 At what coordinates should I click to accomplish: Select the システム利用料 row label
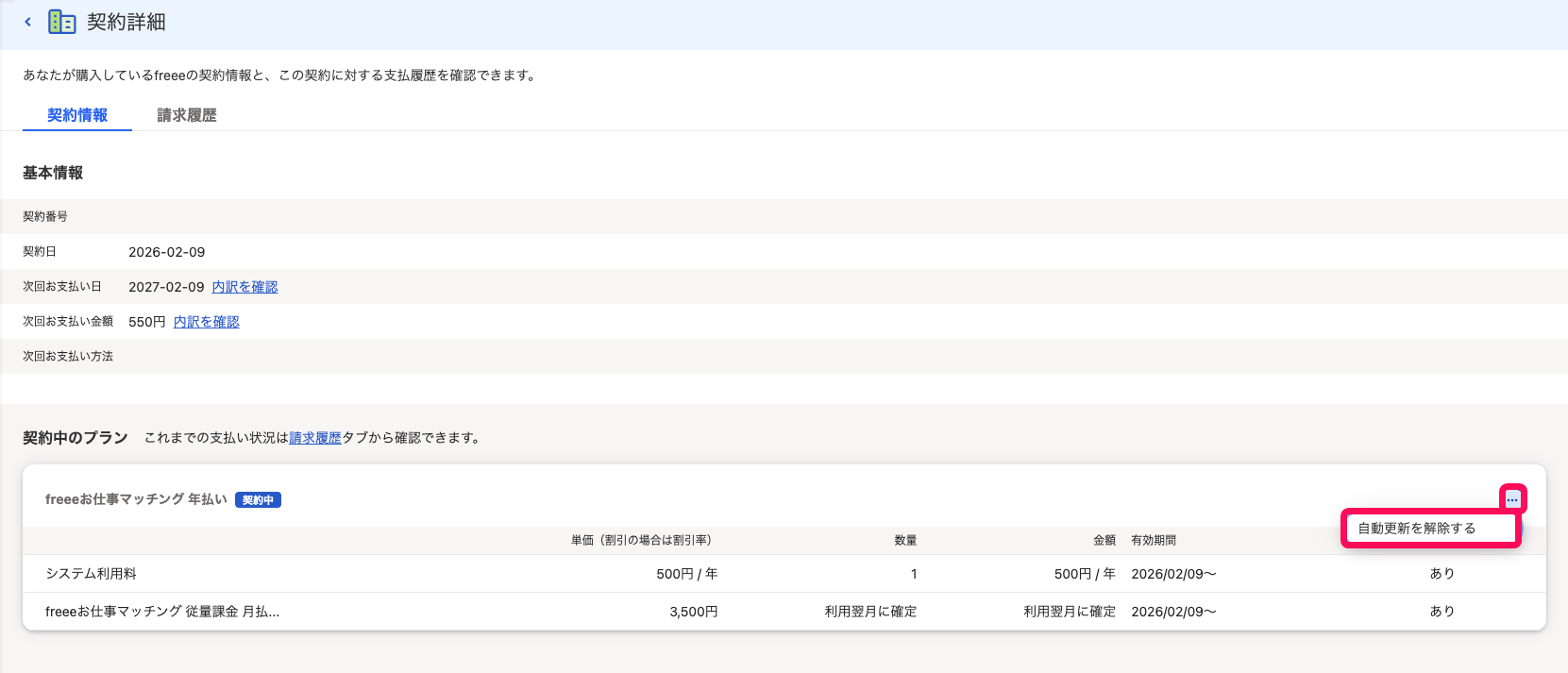point(91,574)
